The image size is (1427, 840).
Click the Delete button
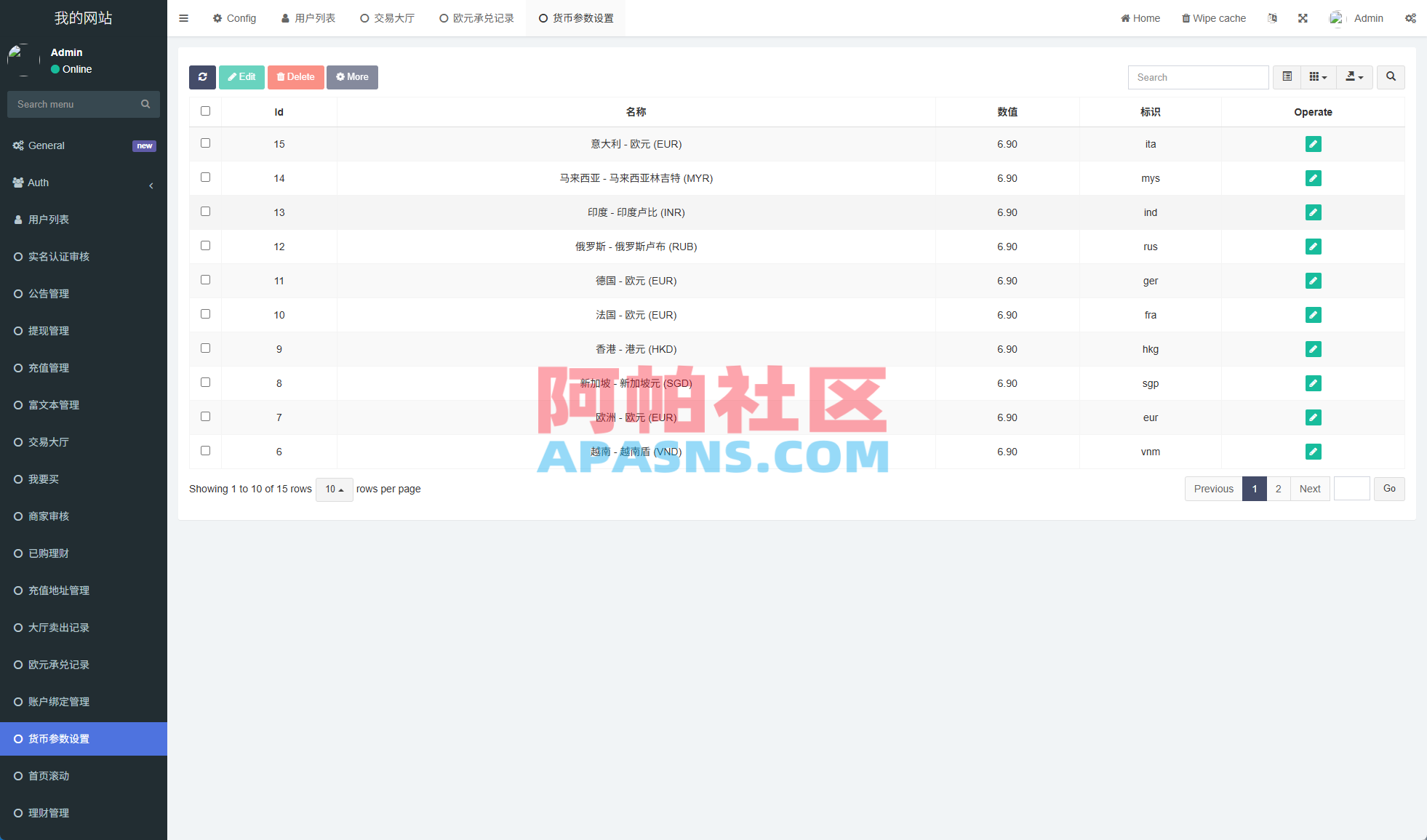(295, 77)
